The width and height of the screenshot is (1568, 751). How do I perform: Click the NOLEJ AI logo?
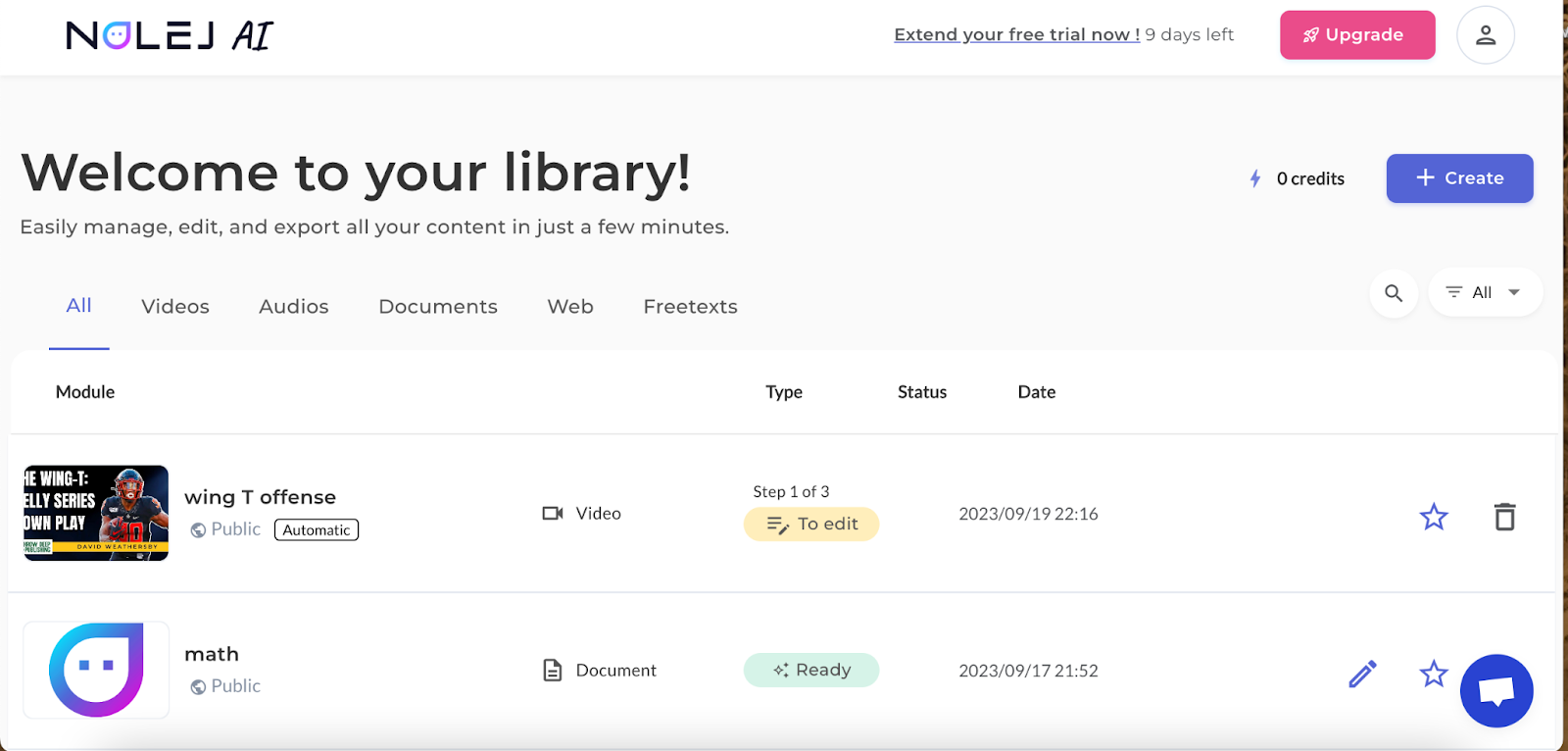click(170, 36)
